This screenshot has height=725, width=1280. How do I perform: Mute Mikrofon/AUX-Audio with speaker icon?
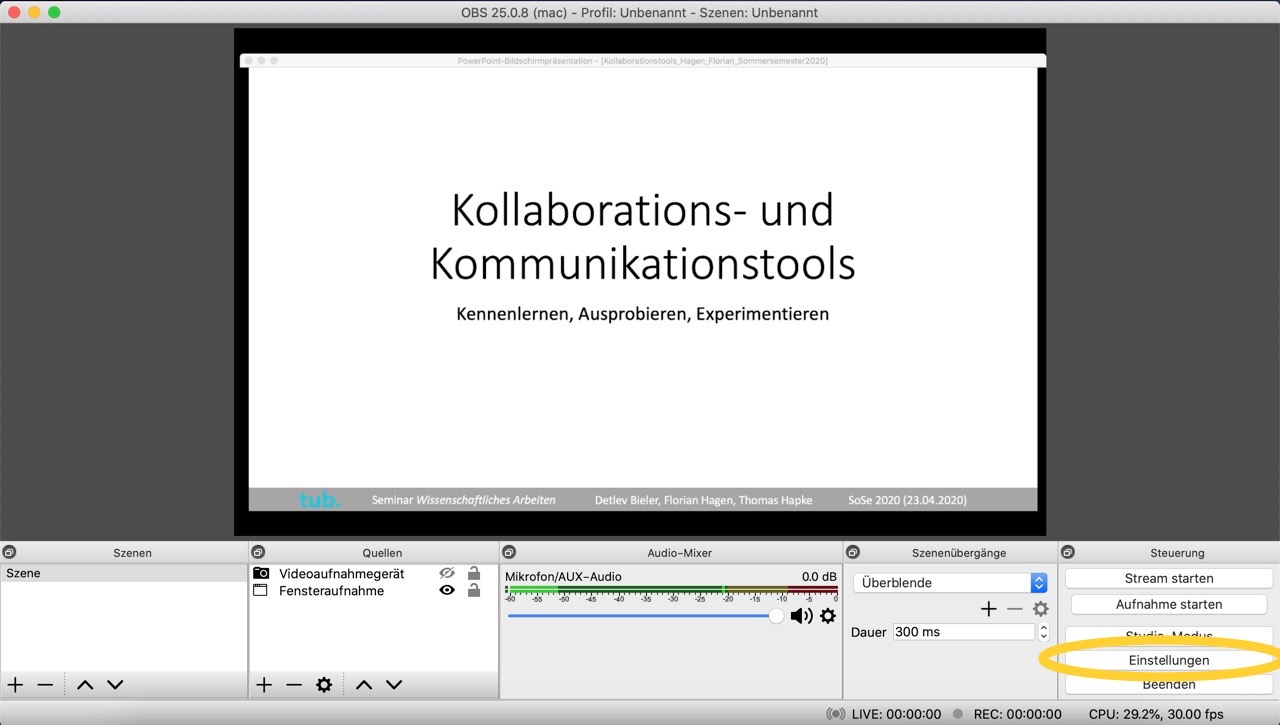(x=801, y=616)
